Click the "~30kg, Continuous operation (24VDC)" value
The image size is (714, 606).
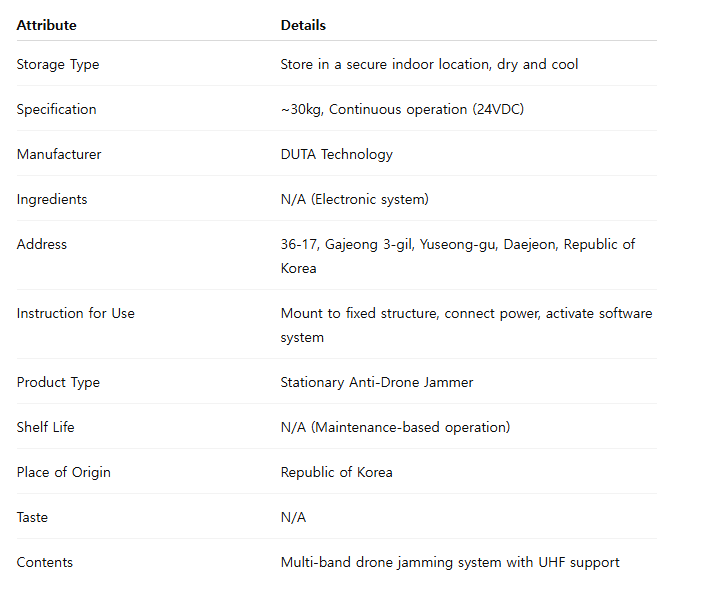[x=402, y=110]
